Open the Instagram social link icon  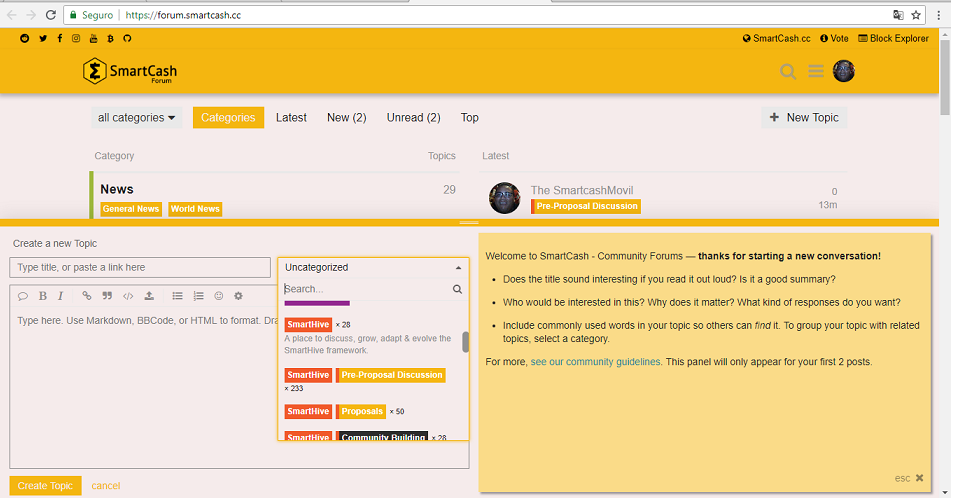pyautogui.click(x=76, y=38)
